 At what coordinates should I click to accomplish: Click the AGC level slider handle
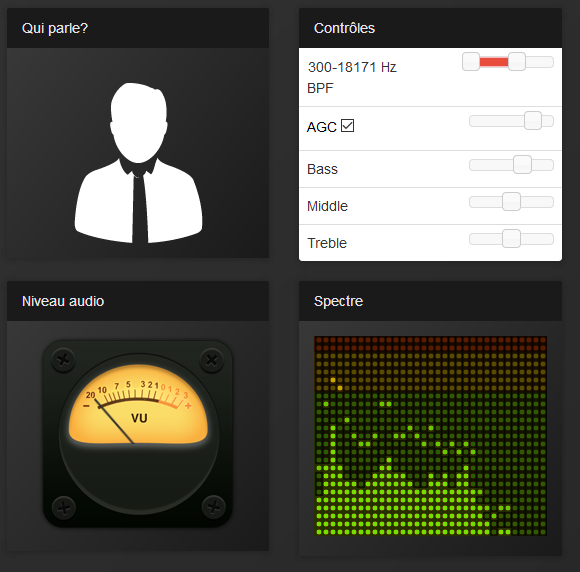click(x=533, y=121)
